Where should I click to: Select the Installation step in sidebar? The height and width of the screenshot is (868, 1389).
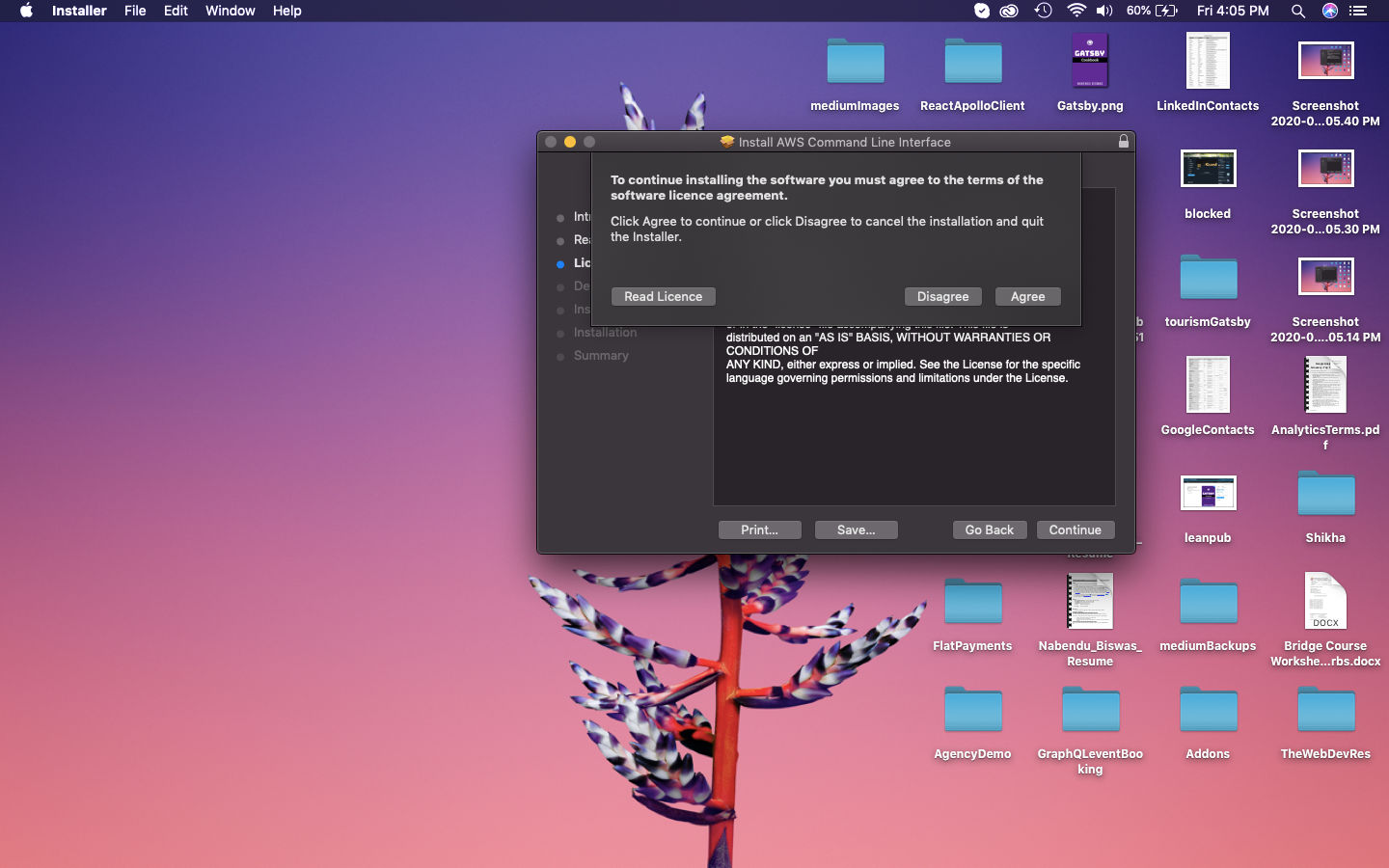[605, 333]
